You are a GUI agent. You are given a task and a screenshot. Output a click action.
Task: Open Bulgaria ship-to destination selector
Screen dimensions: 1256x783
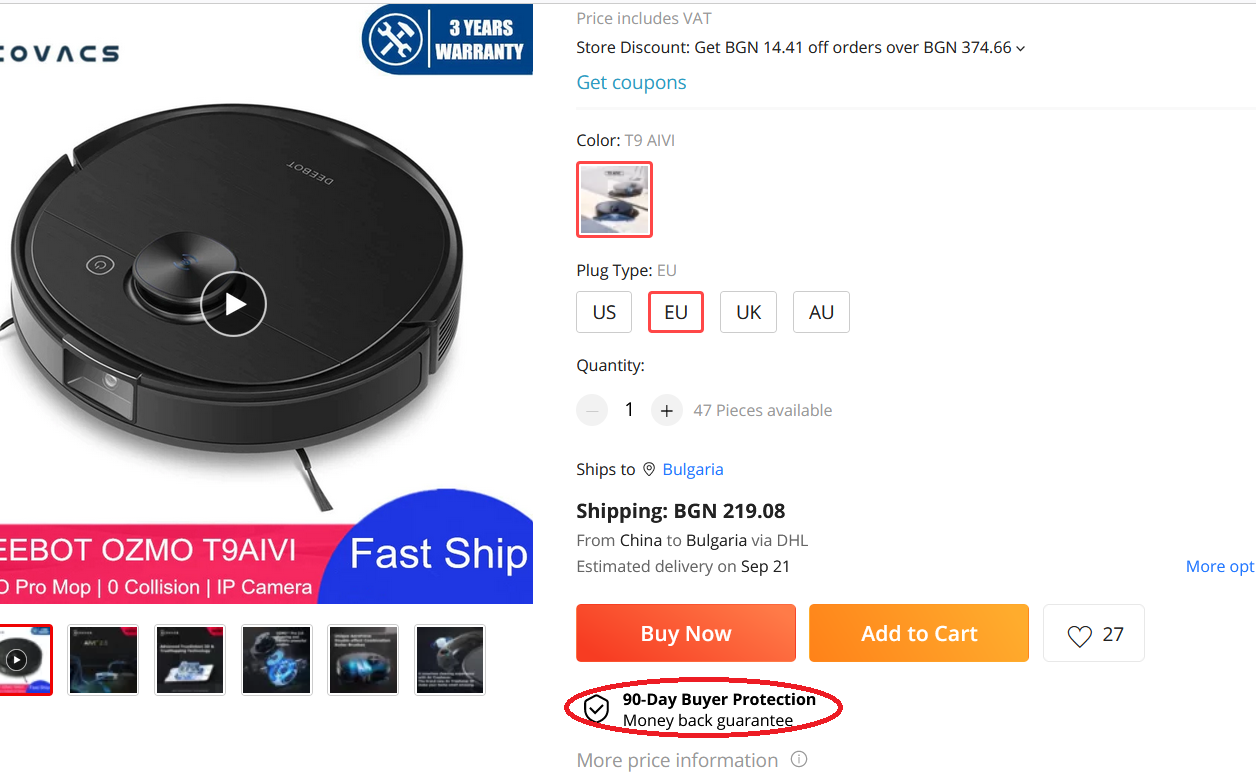692,469
